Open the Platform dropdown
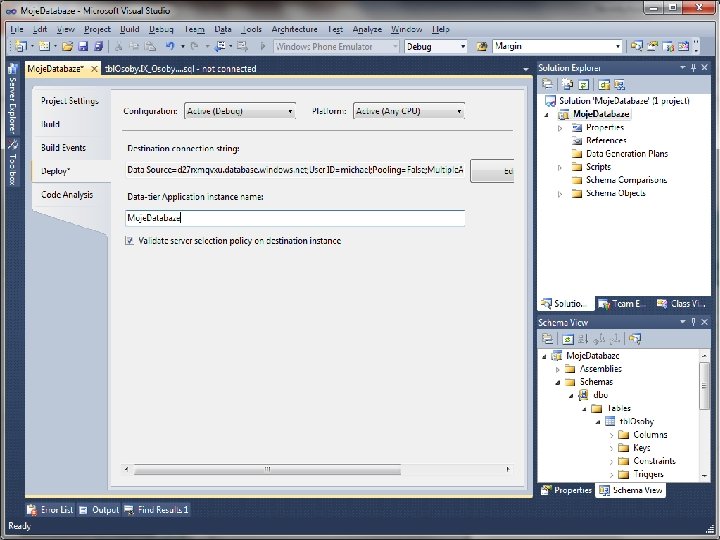 pos(459,112)
